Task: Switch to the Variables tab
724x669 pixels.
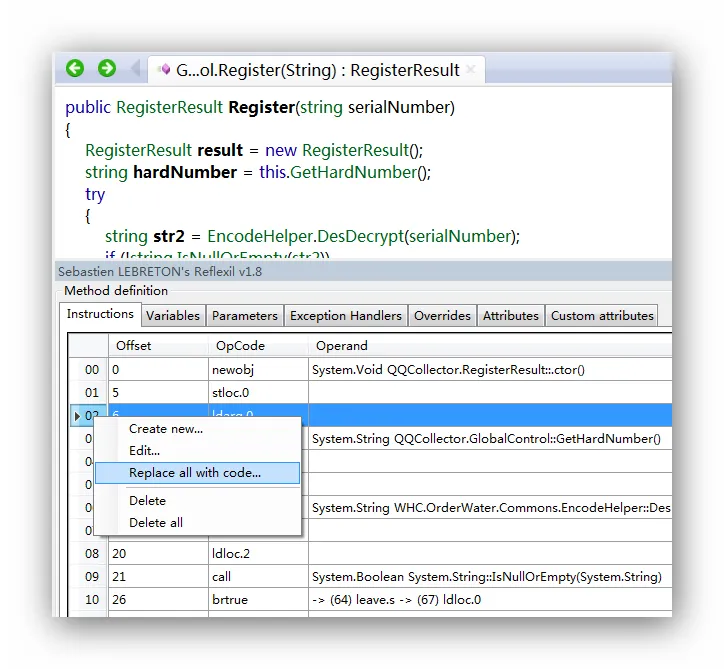Action: 173,315
